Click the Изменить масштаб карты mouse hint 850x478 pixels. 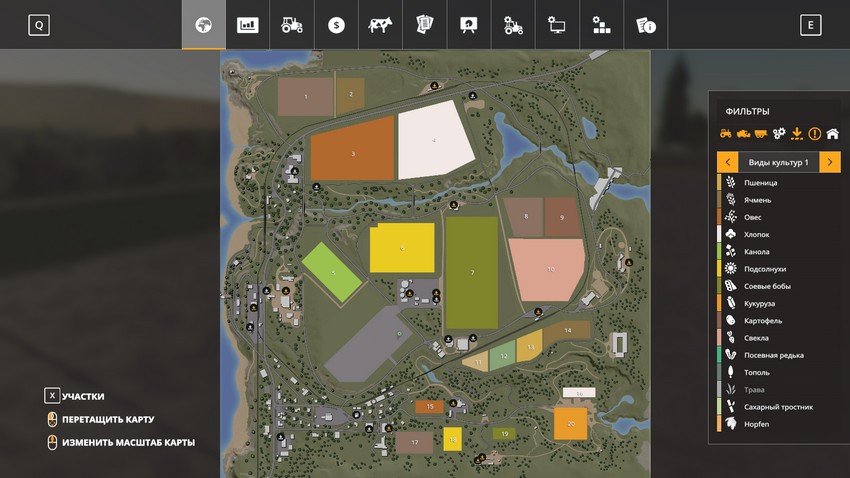(x=121, y=442)
